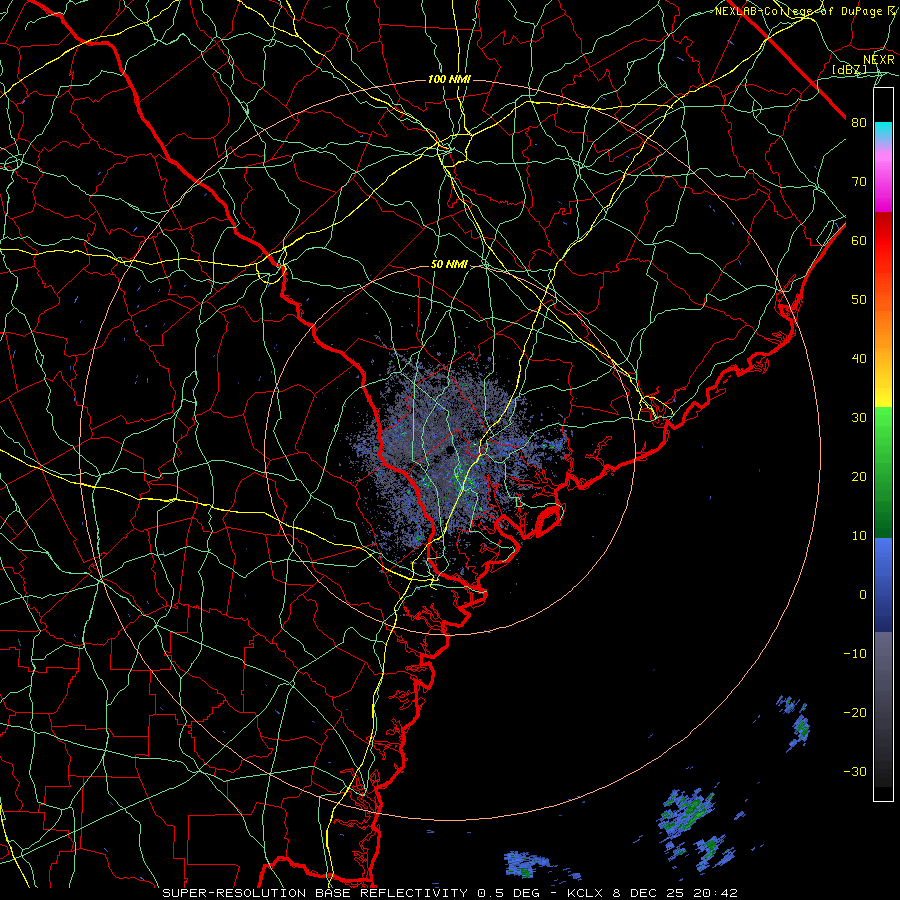Viewport: 900px width, 900px height.
Task: Click the 70 value on the dBZ scale
Action: (x=859, y=181)
